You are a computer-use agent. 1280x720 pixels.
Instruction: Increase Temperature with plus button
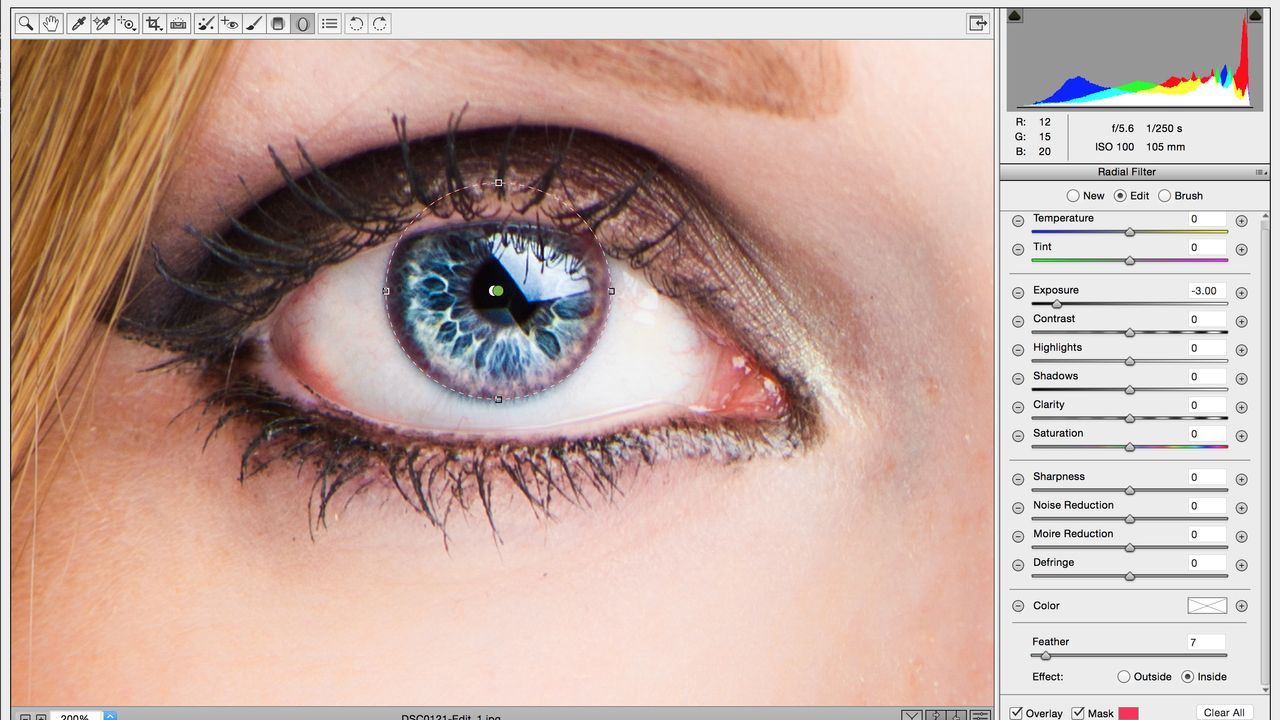coord(1241,221)
